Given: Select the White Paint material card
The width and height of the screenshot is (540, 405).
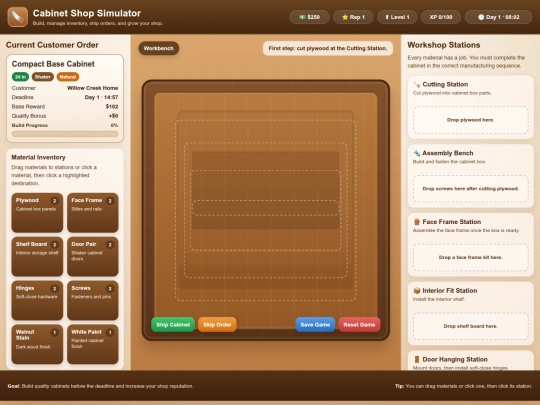Looking at the screenshot, I should coord(93,344).
